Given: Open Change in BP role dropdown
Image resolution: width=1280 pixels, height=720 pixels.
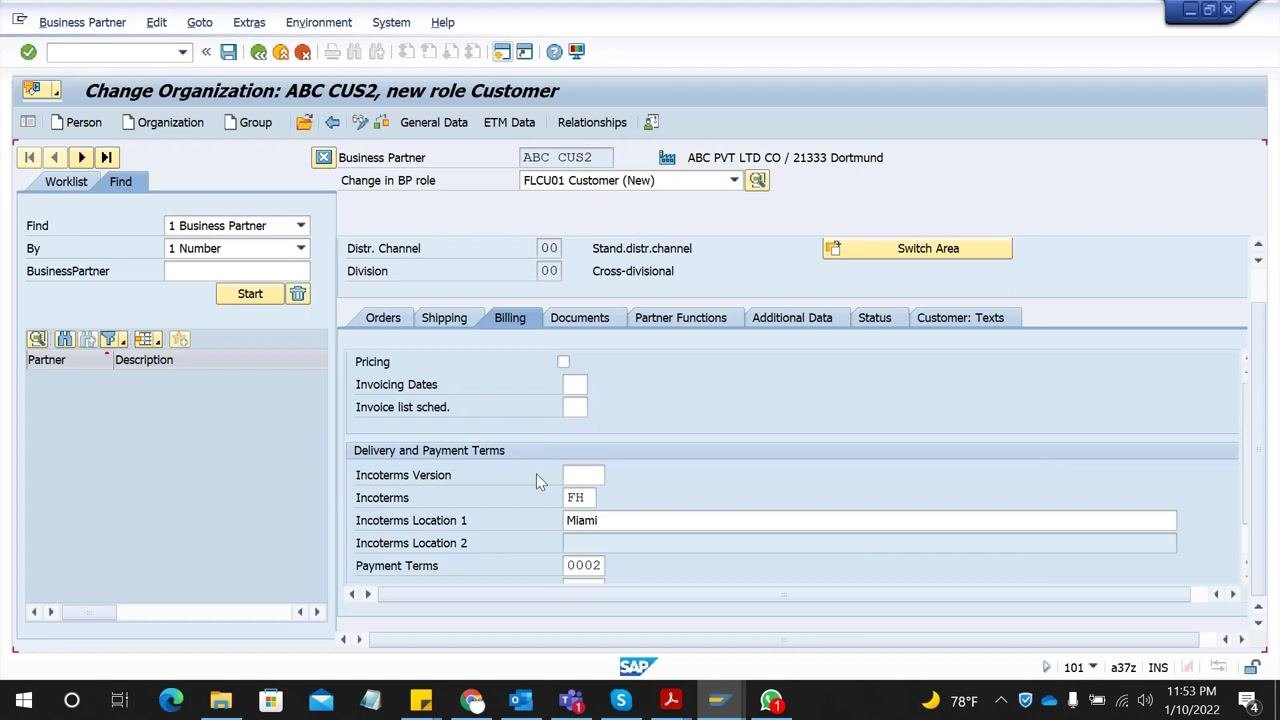Looking at the screenshot, I should point(734,180).
